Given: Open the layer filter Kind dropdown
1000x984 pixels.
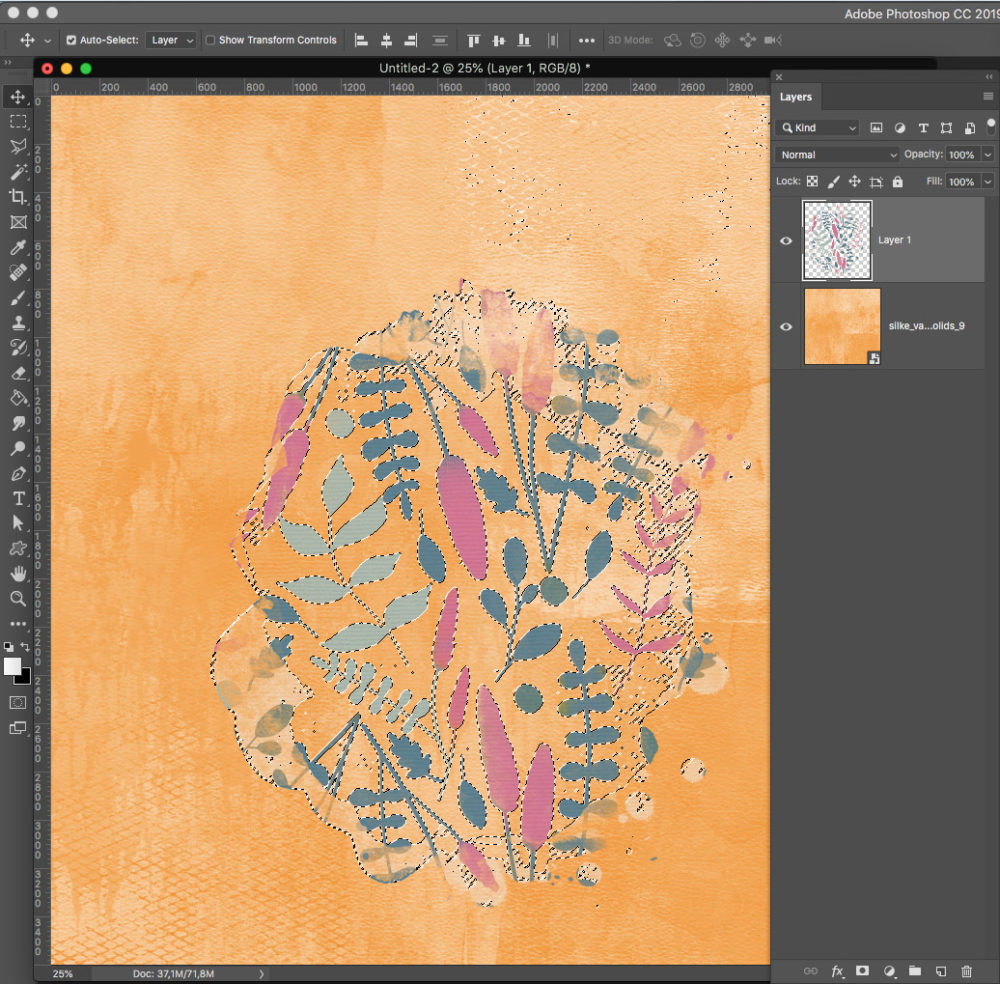Looking at the screenshot, I should tap(818, 128).
